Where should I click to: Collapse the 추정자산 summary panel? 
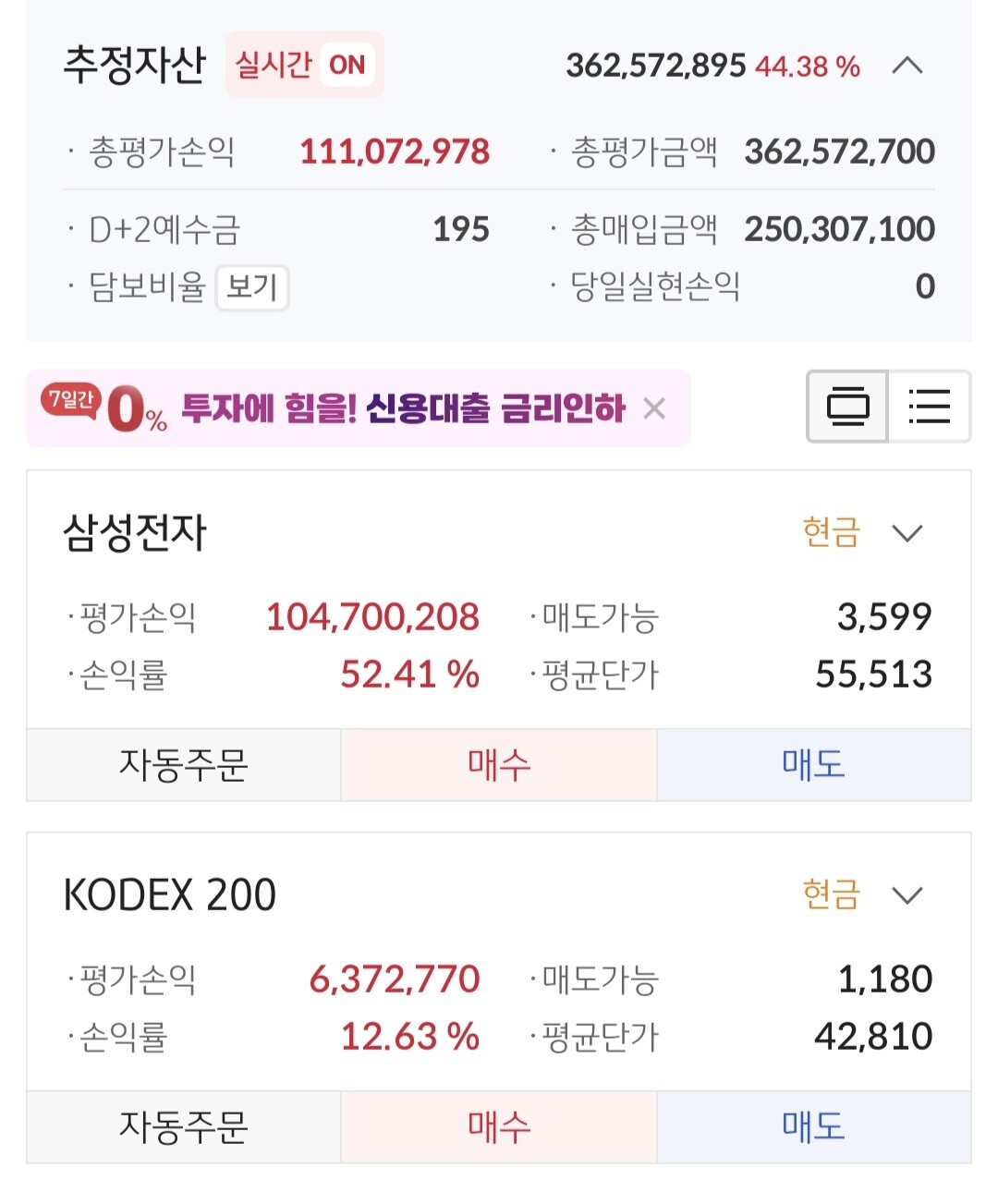point(907,66)
